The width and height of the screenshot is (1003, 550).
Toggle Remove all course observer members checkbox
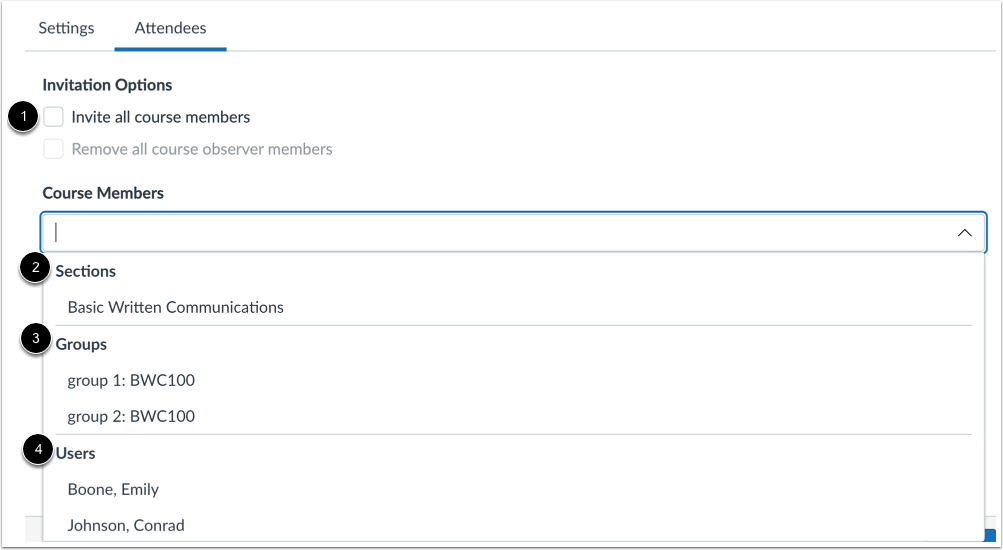point(54,149)
